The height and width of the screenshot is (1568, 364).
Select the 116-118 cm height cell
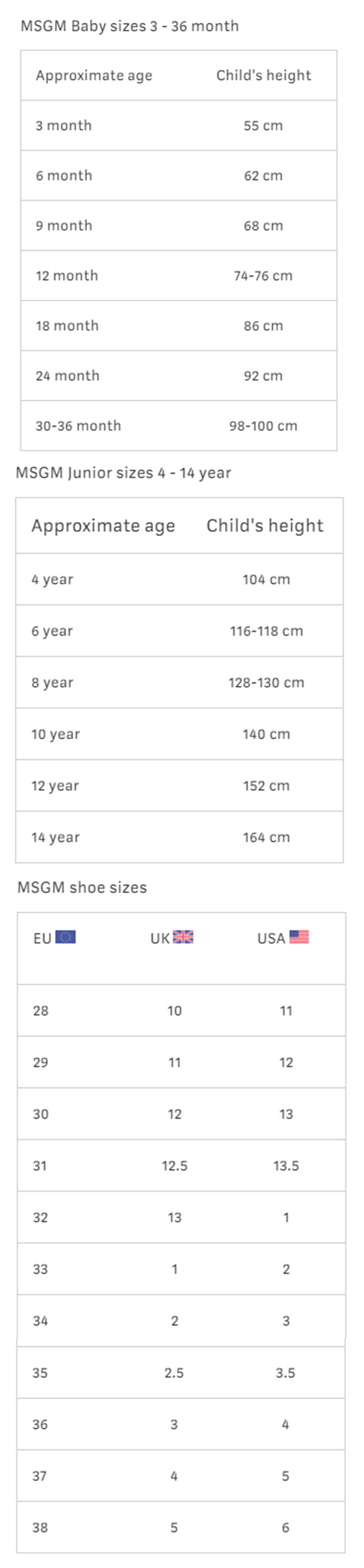coord(266,631)
